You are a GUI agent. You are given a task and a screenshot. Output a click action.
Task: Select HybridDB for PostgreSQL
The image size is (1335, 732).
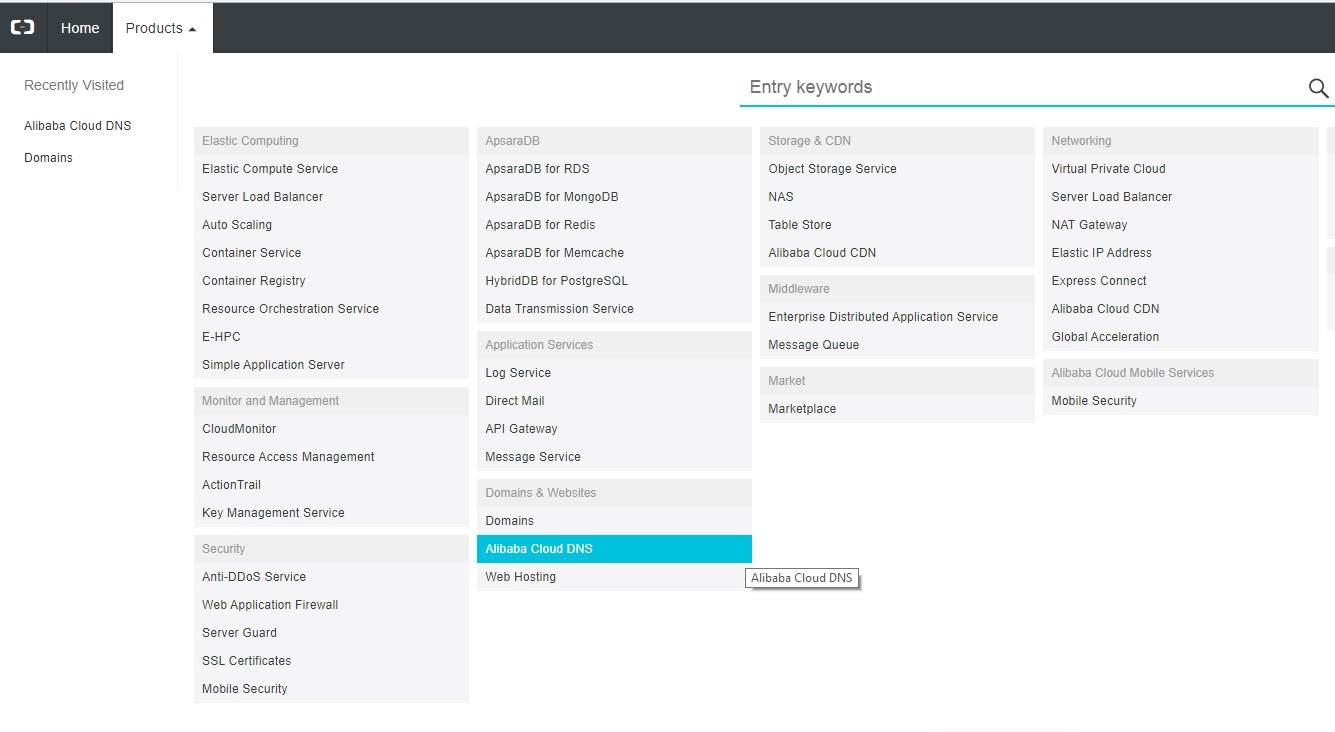tap(614, 281)
